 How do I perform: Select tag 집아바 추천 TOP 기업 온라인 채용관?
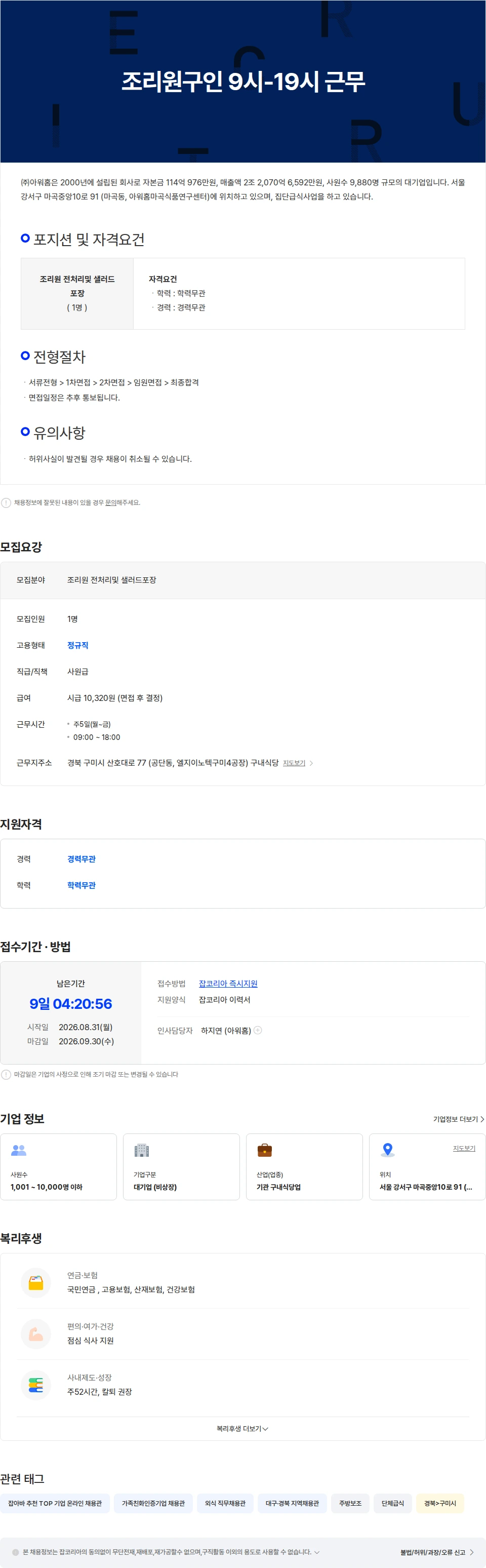(x=55, y=1504)
